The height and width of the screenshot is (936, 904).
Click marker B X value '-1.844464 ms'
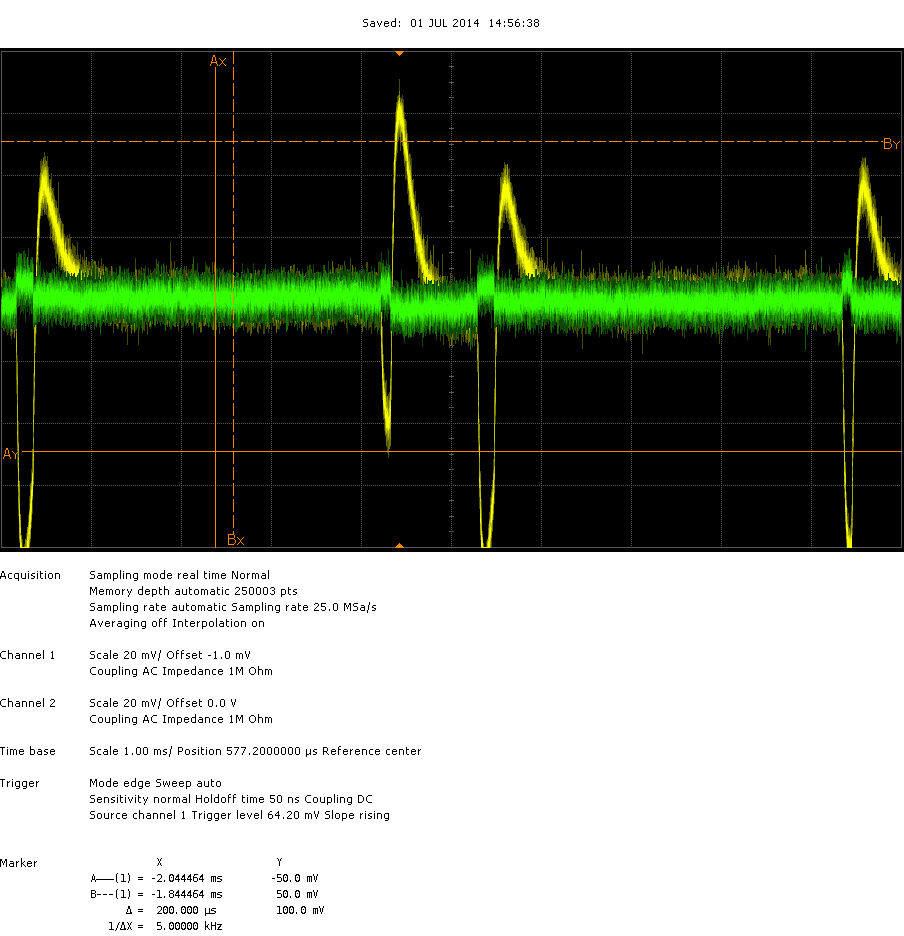pyautogui.click(x=186, y=895)
